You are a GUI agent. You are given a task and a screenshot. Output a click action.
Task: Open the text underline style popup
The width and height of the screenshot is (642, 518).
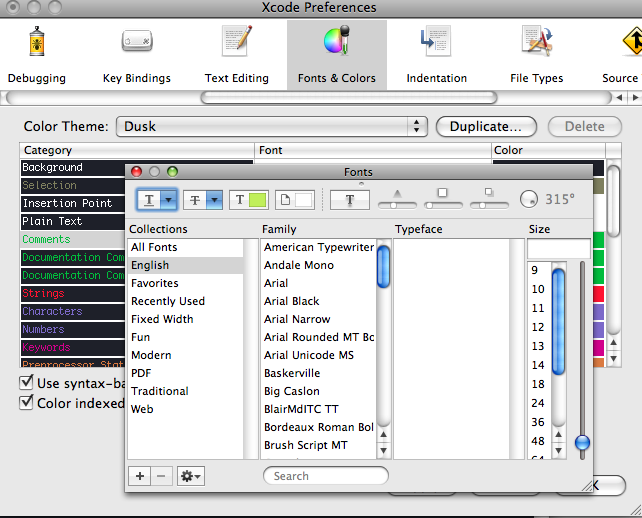point(157,200)
